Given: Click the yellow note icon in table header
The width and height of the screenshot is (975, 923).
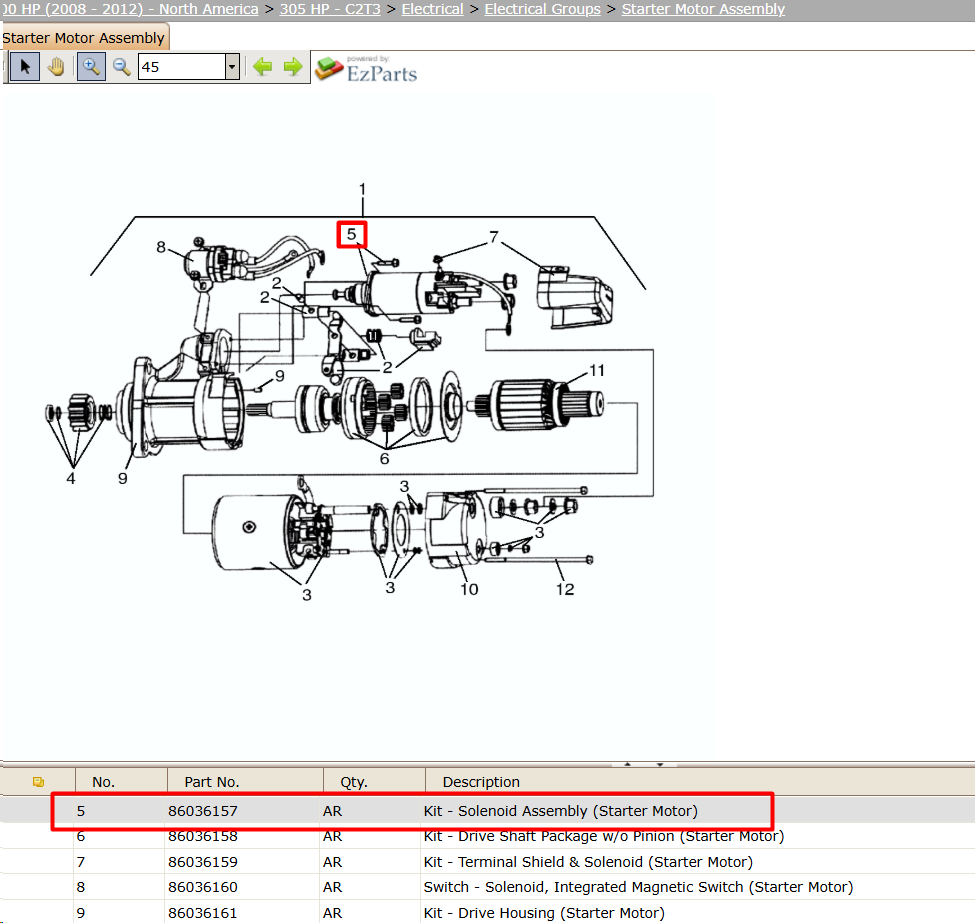Looking at the screenshot, I should point(39,782).
